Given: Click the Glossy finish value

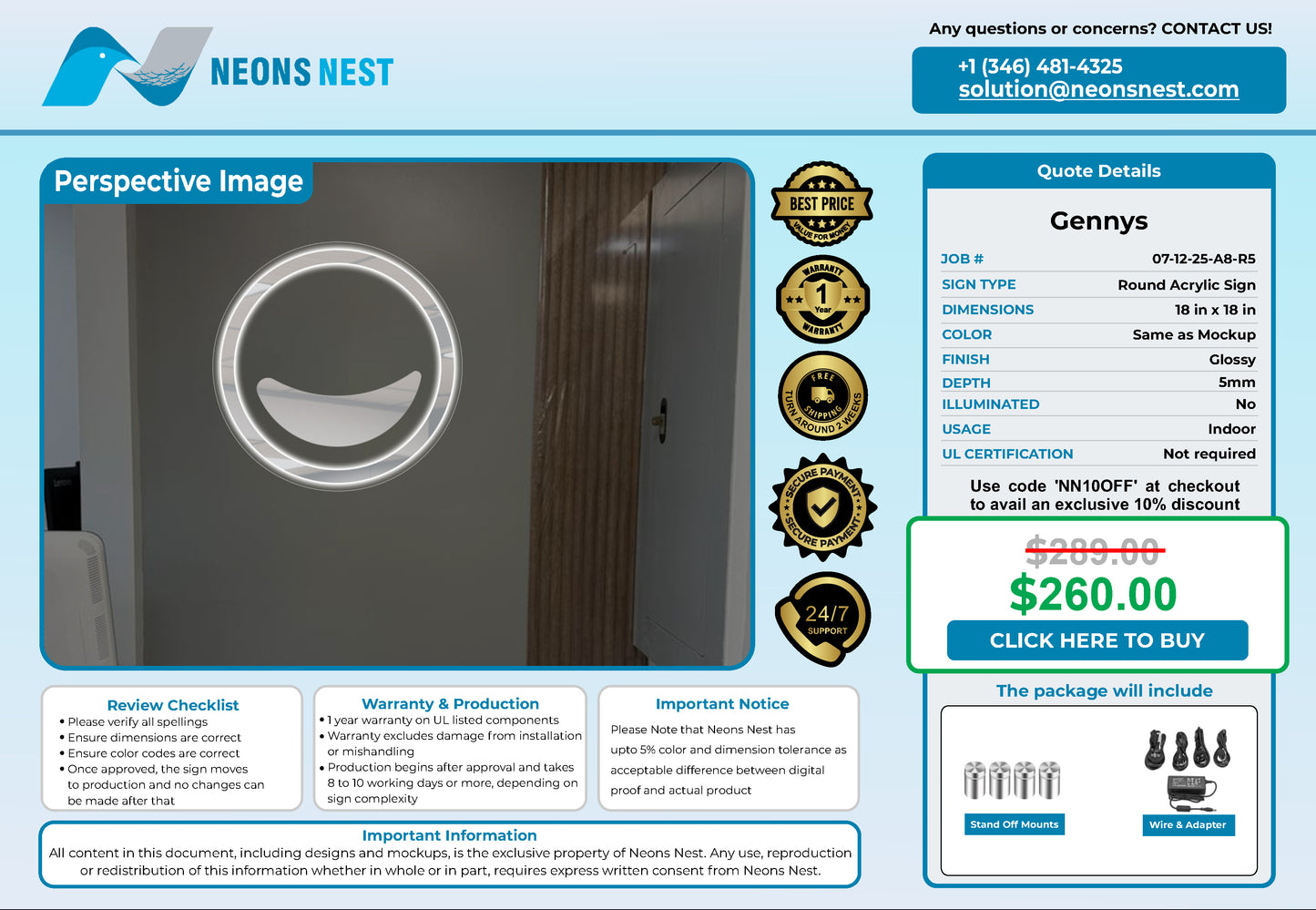Looking at the screenshot, I should coord(1232,360).
